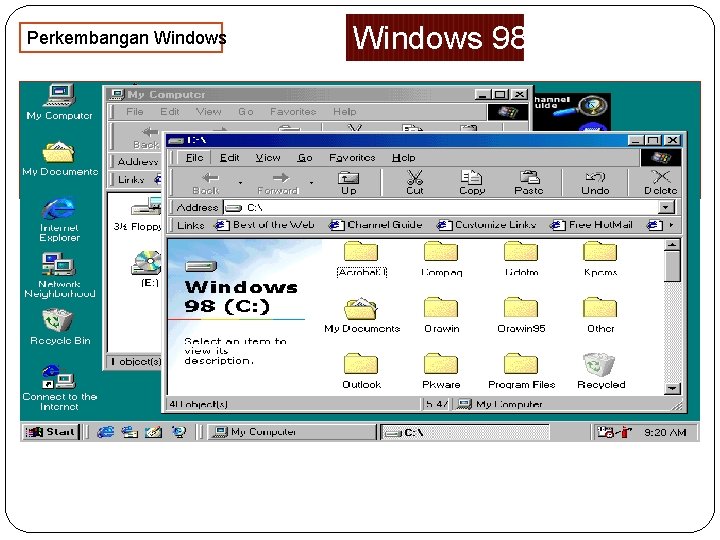Select the Acrobat folder
This screenshot has height=540, width=720.
[x=361, y=259]
